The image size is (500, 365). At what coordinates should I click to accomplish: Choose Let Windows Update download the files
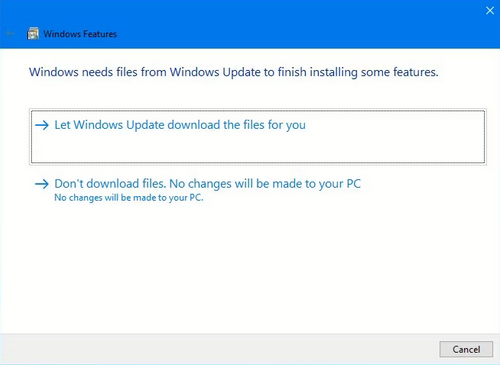point(258,137)
